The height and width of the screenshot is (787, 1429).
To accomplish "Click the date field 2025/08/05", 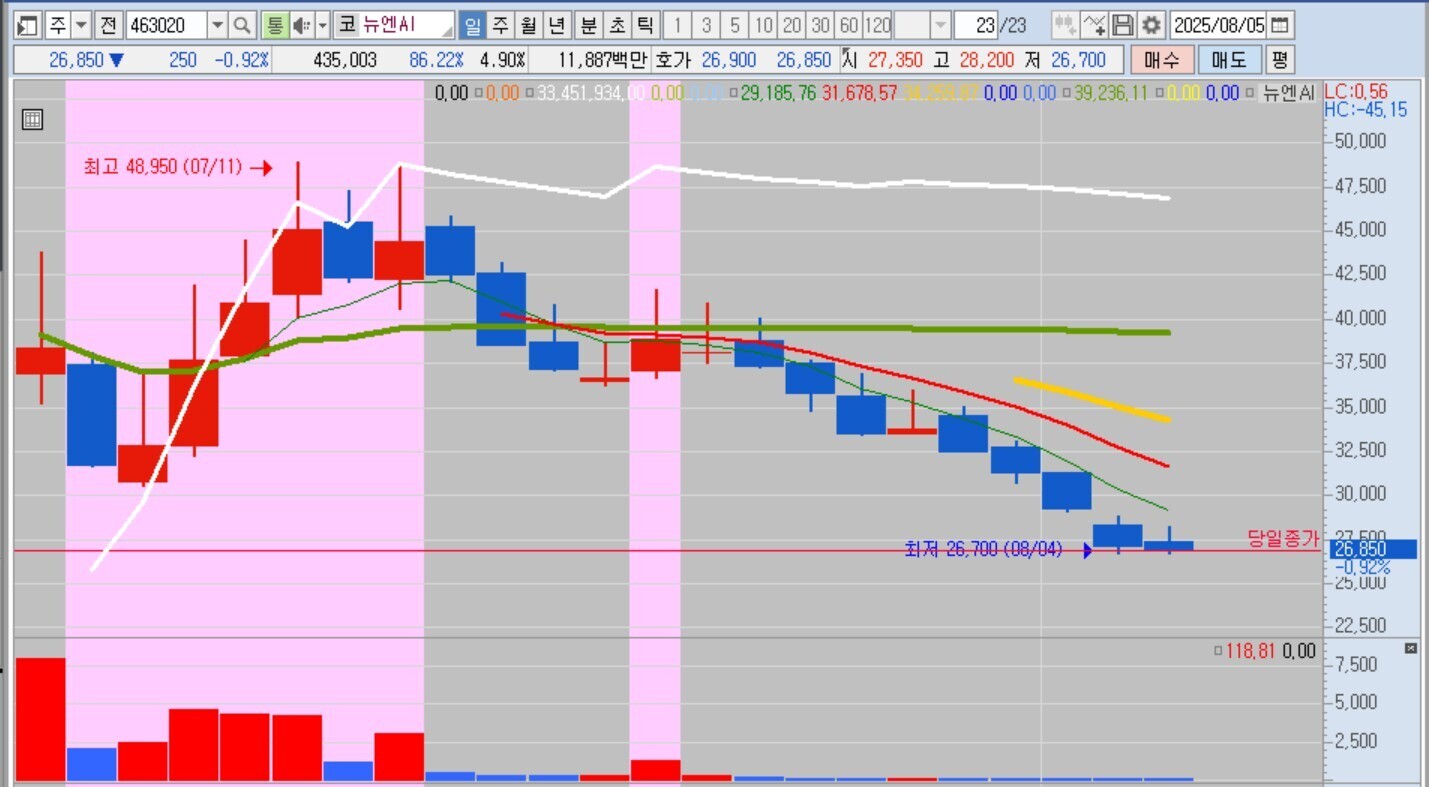I will (1219, 25).
